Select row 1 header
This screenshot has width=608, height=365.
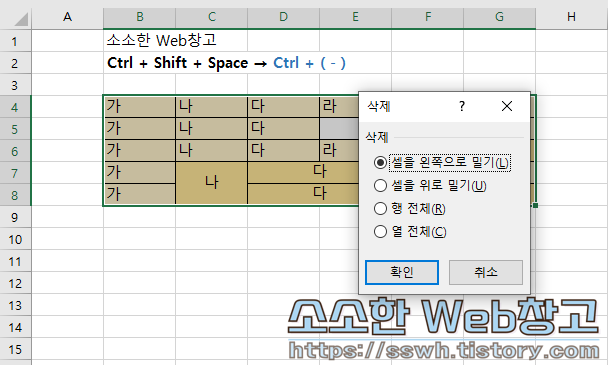point(16,41)
